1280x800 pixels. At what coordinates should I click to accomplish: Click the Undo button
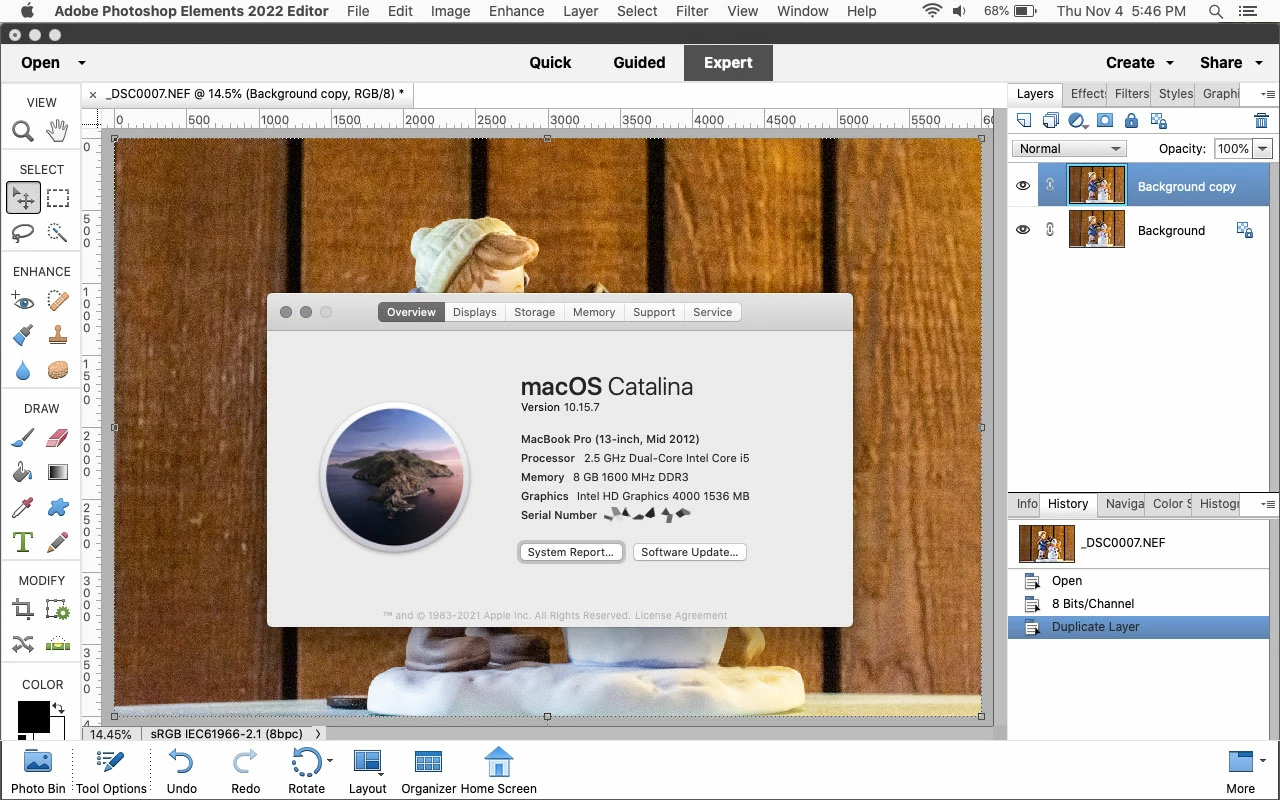tap(181, 771)
